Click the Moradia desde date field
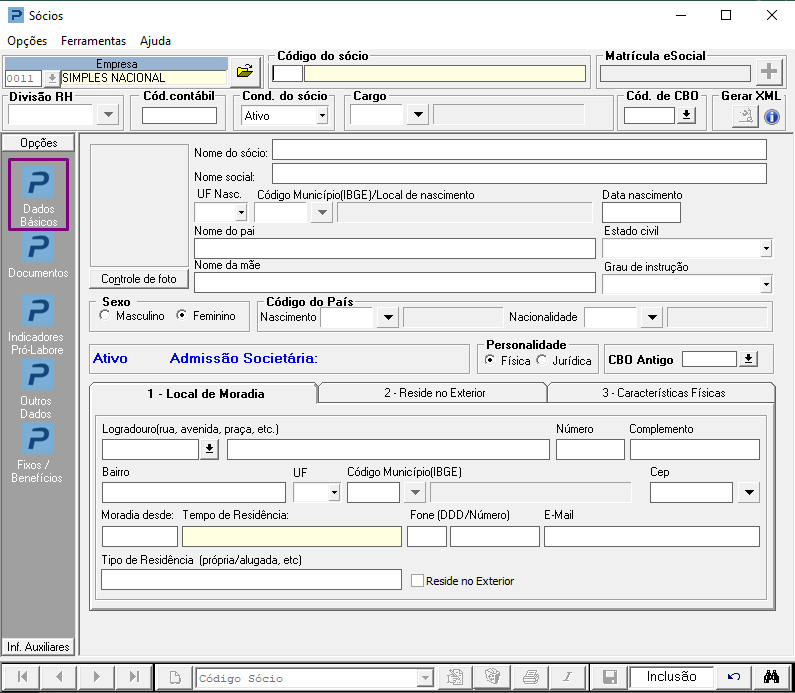Viewport: 795px width, 693px height. pyautogui.click(x=139, y=536)
